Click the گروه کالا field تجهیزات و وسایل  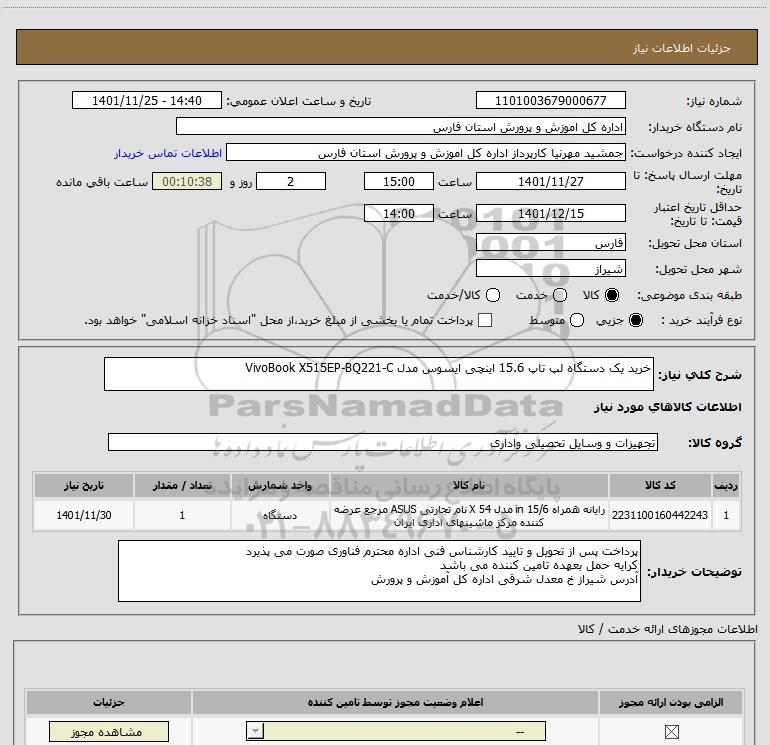click(x=383, y=442)
